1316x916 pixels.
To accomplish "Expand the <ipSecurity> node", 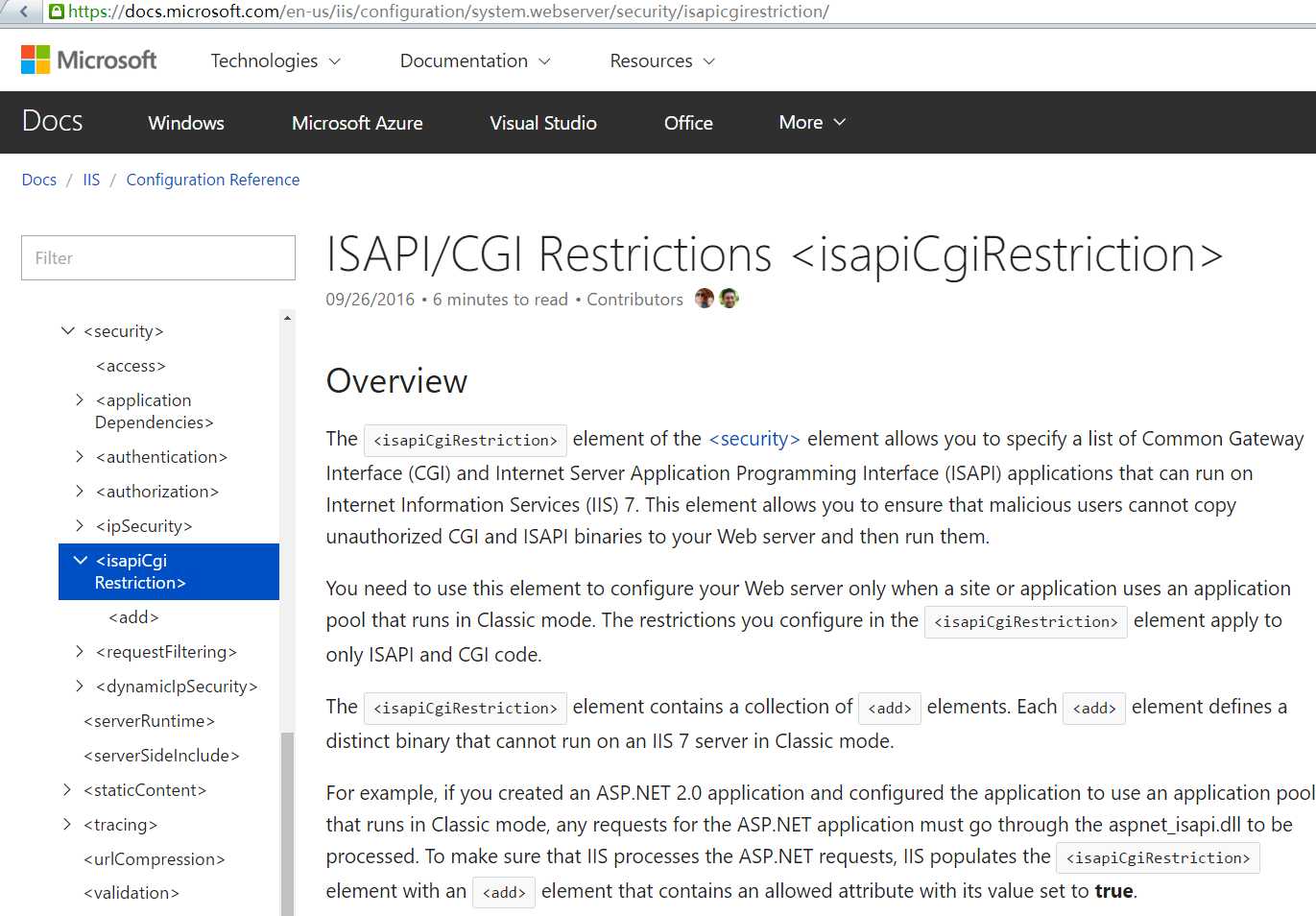I will pyautogui.click(x=80, y=525).
